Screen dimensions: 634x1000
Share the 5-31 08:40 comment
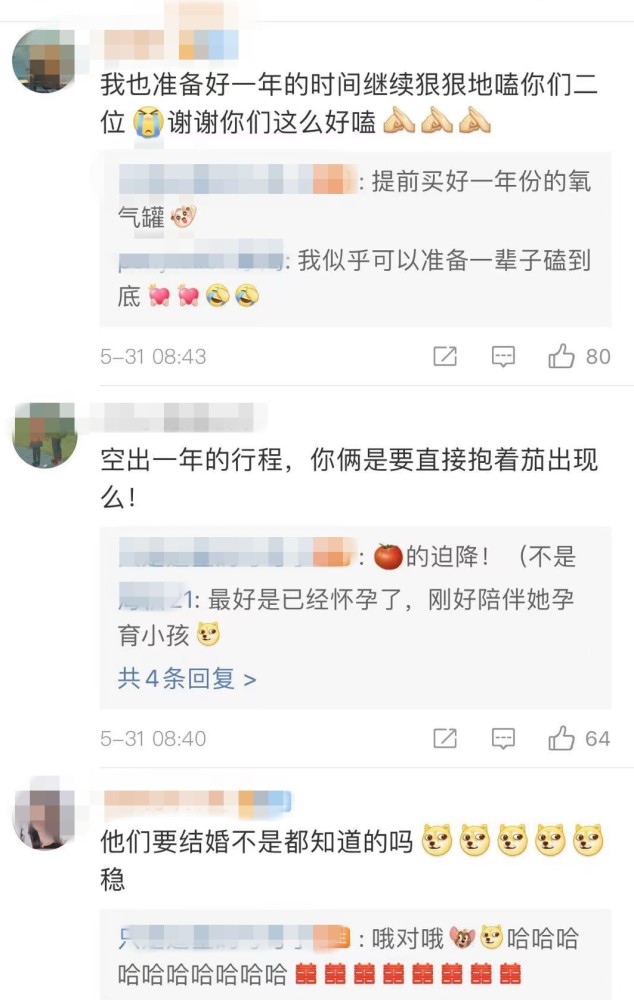coord(445,739)
